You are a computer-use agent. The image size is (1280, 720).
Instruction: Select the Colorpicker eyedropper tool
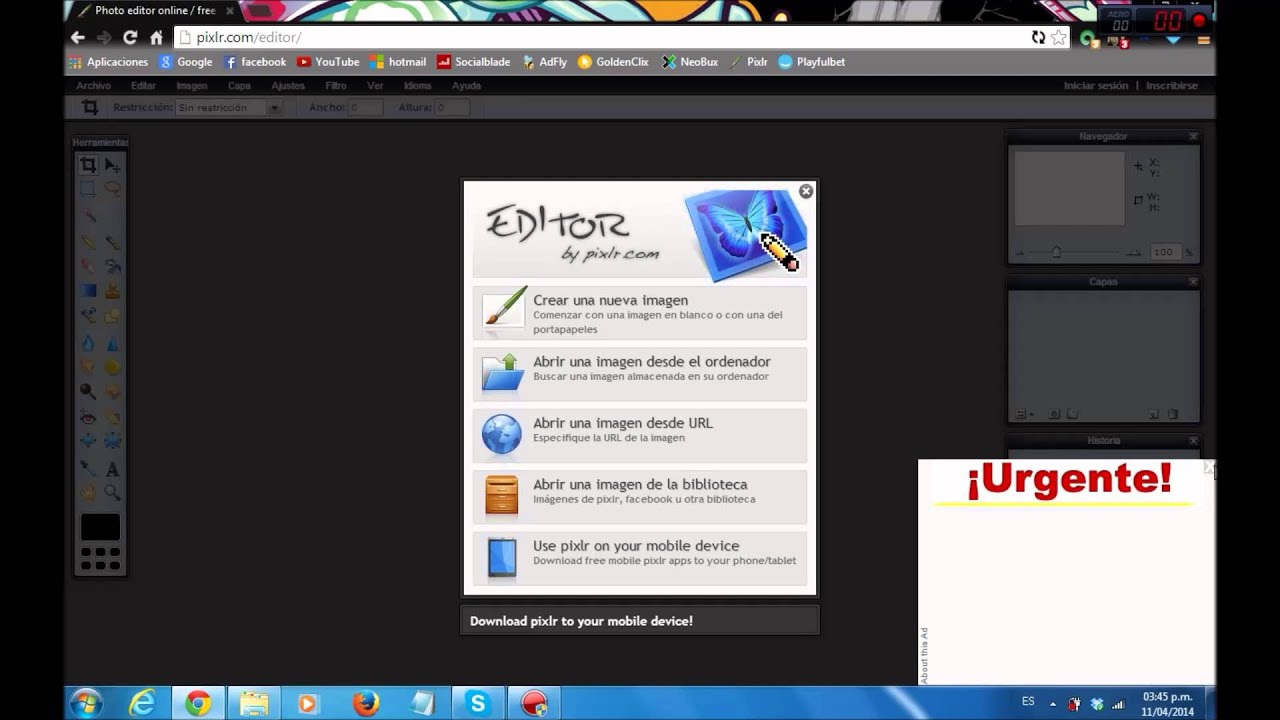(88, 469)
